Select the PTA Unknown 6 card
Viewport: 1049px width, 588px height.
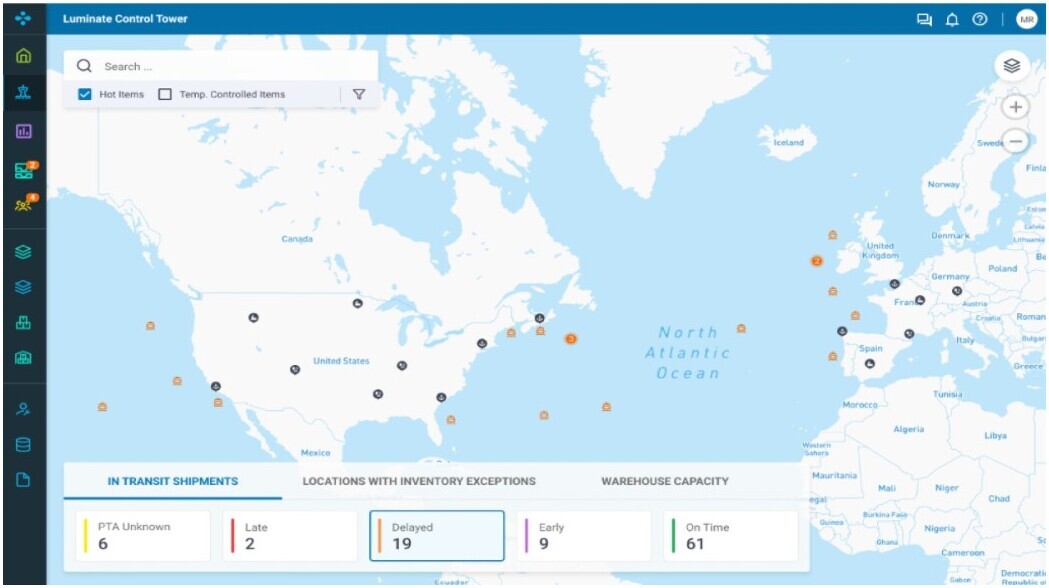(143, 536)
